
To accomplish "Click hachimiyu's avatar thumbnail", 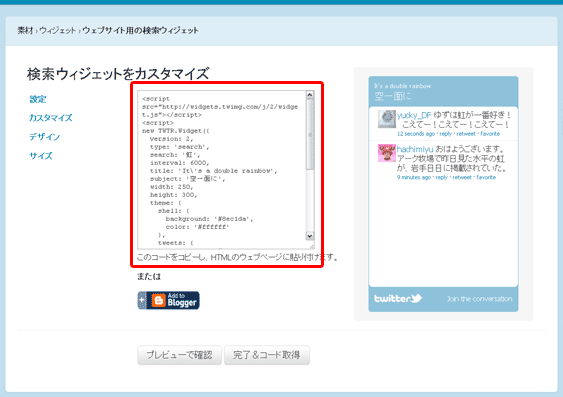I will click(387, 153).
